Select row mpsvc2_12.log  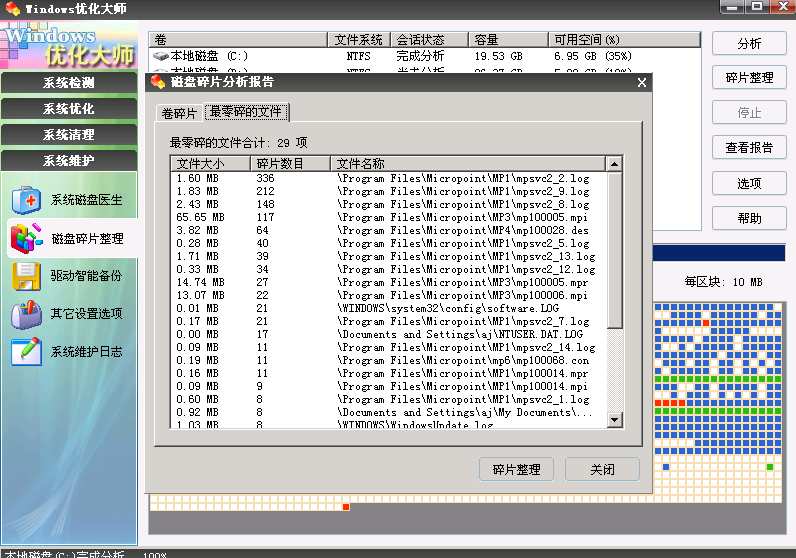pos(388,269)
